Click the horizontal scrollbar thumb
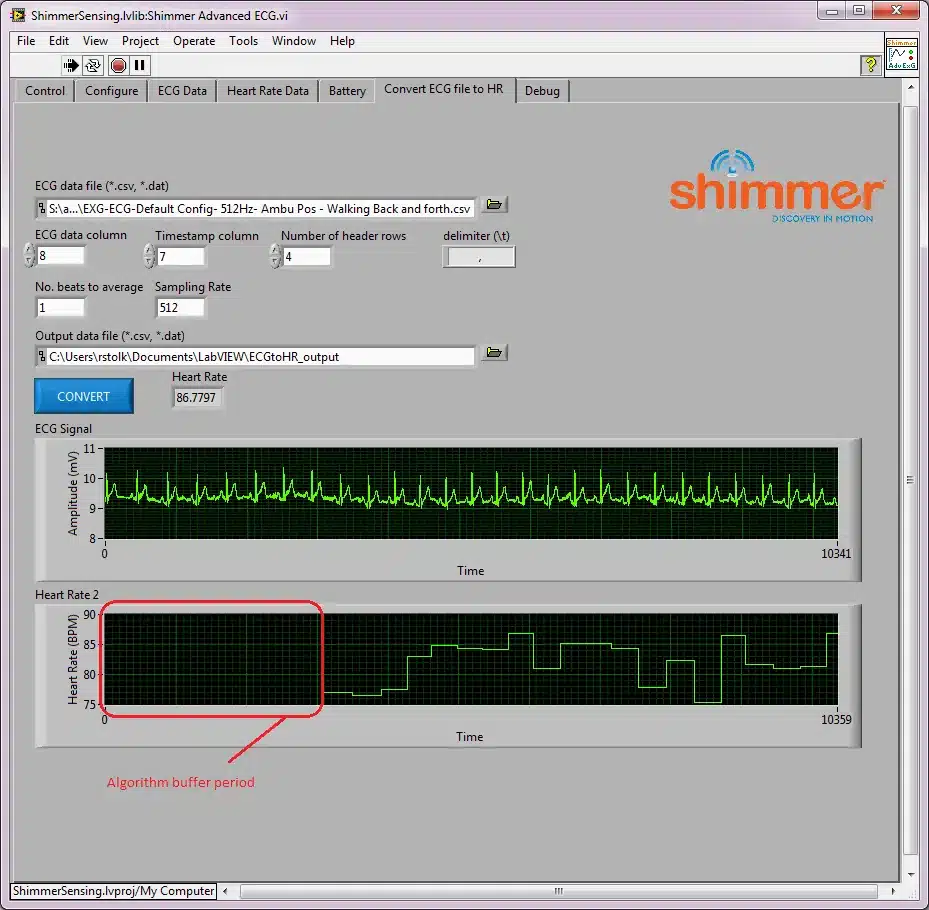 558,890
